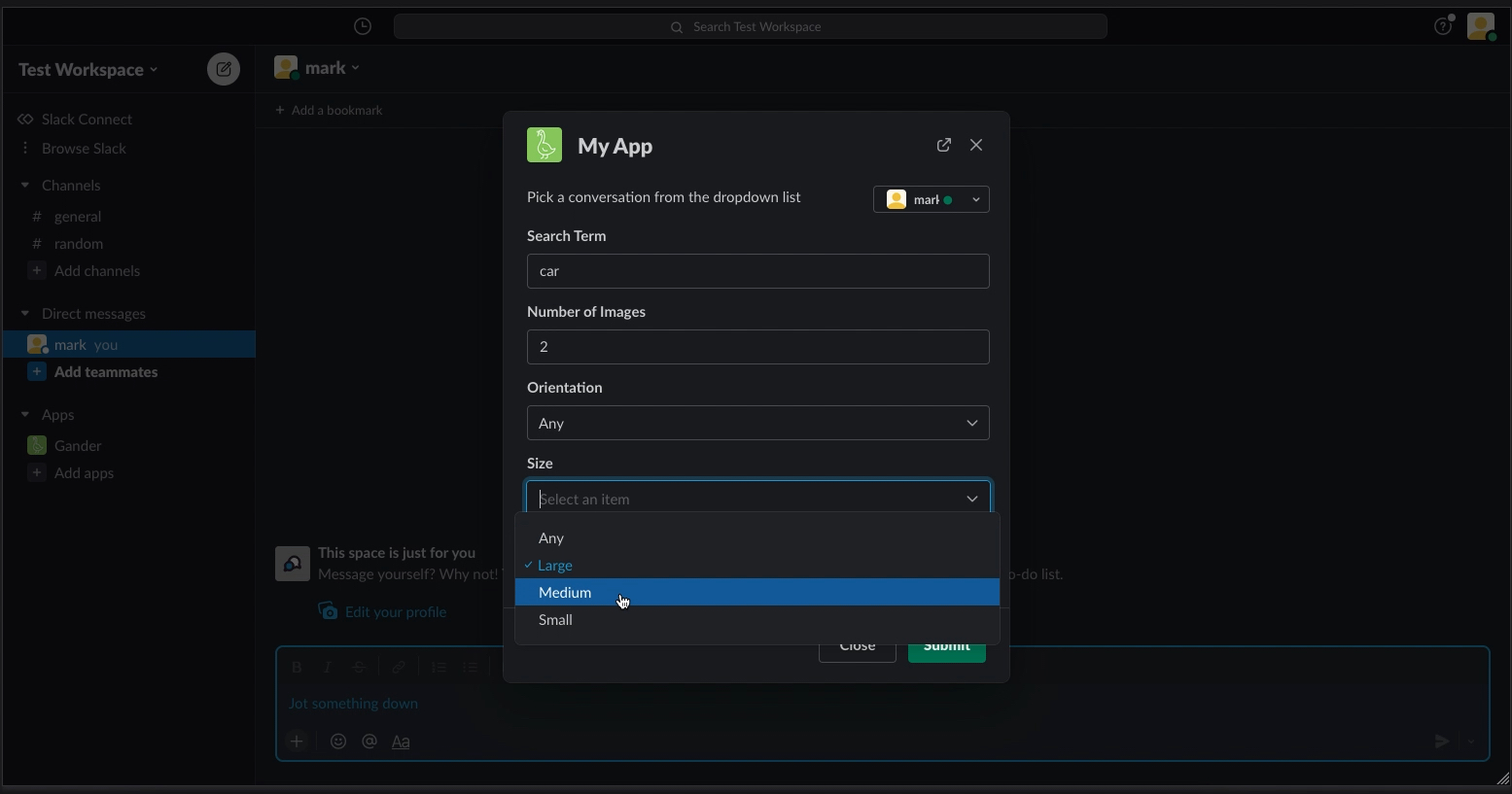The width and height of the screenshot is (1512, 794).
Task: Open the emoji picker icon
Action: 338,742
